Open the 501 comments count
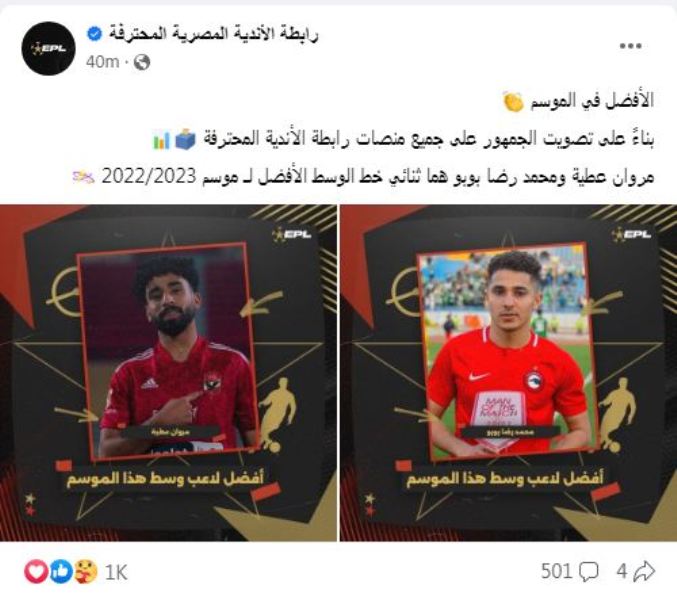The image size is (677, 600). (x=556, y=572)
